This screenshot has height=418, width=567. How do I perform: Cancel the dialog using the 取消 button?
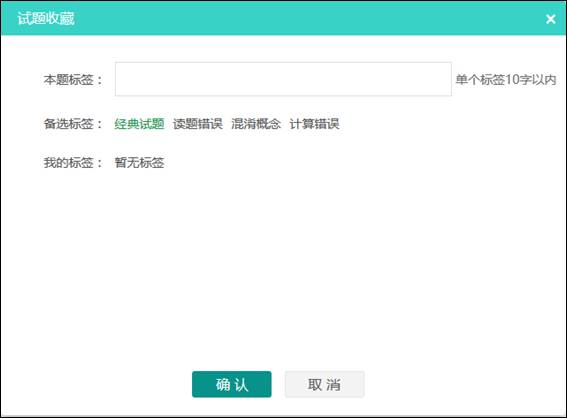(x=324, y=384)
